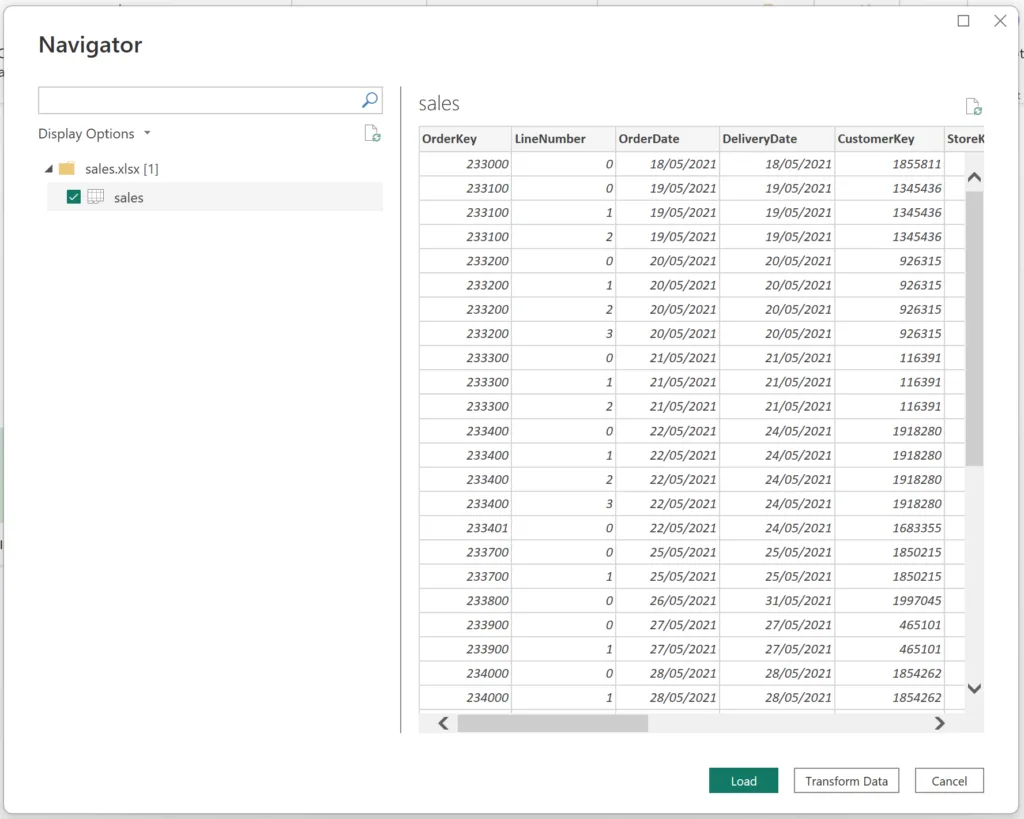
Task: Click the Transform Data button
Action: pos(846,780)
